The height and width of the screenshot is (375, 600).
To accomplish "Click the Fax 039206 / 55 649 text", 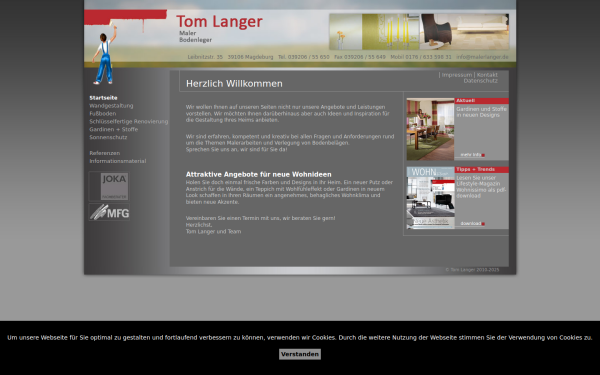I will click(x=360, y=57).
